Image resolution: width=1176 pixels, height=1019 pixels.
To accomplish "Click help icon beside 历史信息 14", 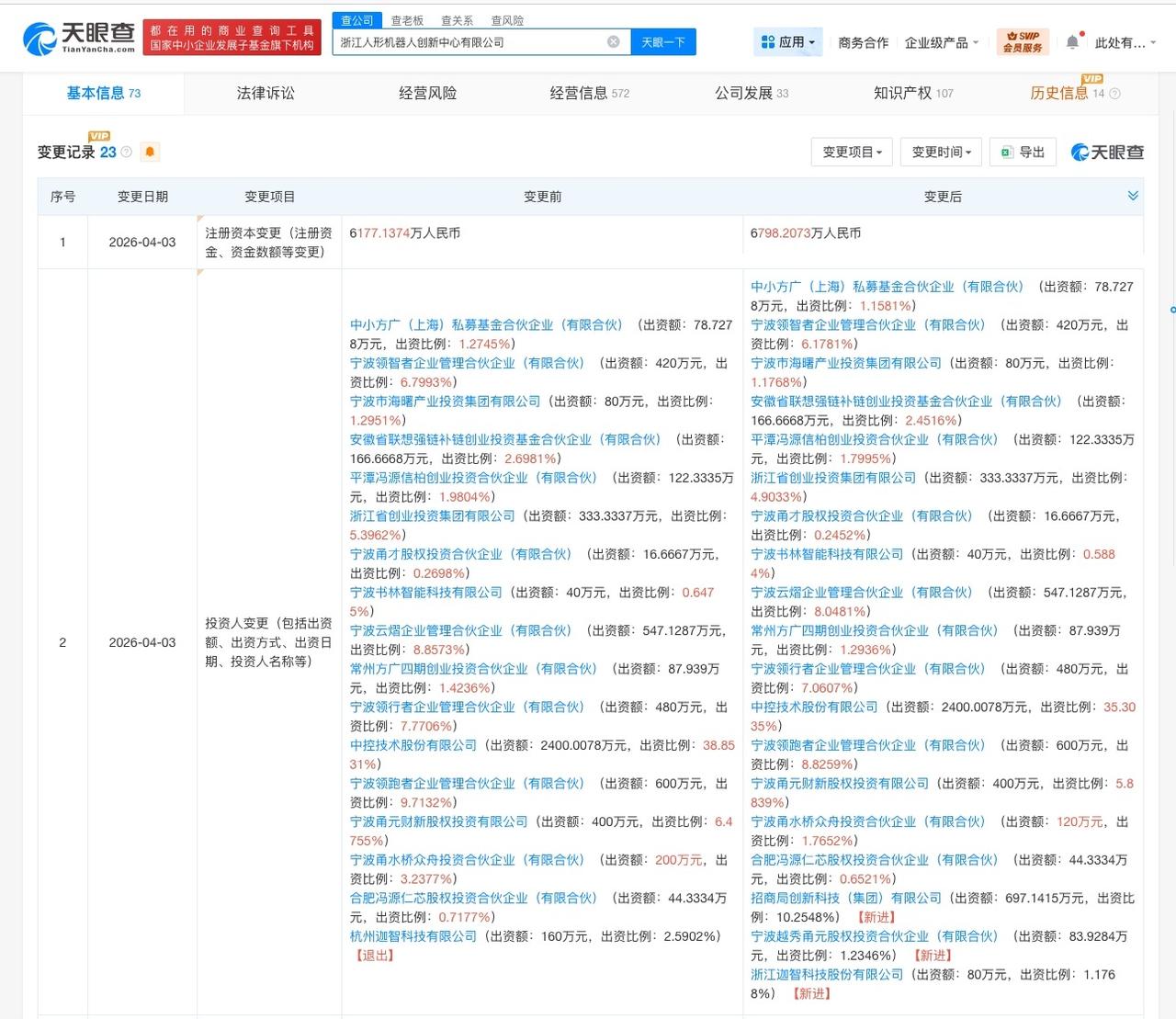I will click(x=1114, y=94).
